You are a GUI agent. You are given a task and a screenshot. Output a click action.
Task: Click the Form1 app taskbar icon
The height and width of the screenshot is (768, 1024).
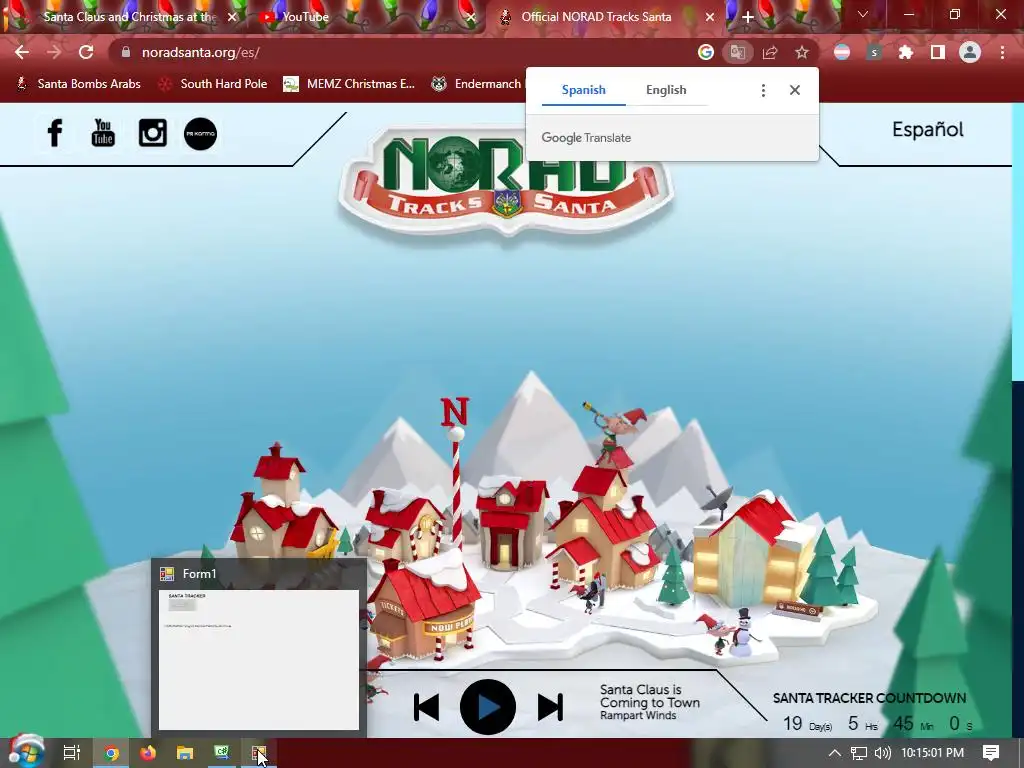[x=259, y=753]
